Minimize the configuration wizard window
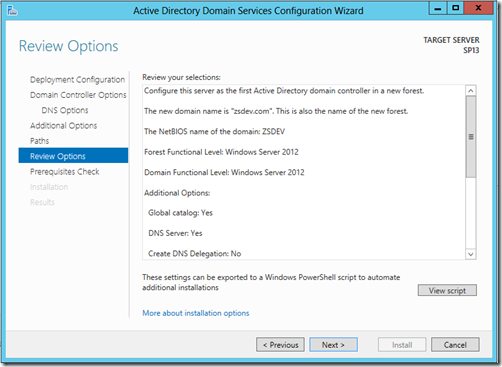This screenshot has width=502, height=367. point(438,8)
